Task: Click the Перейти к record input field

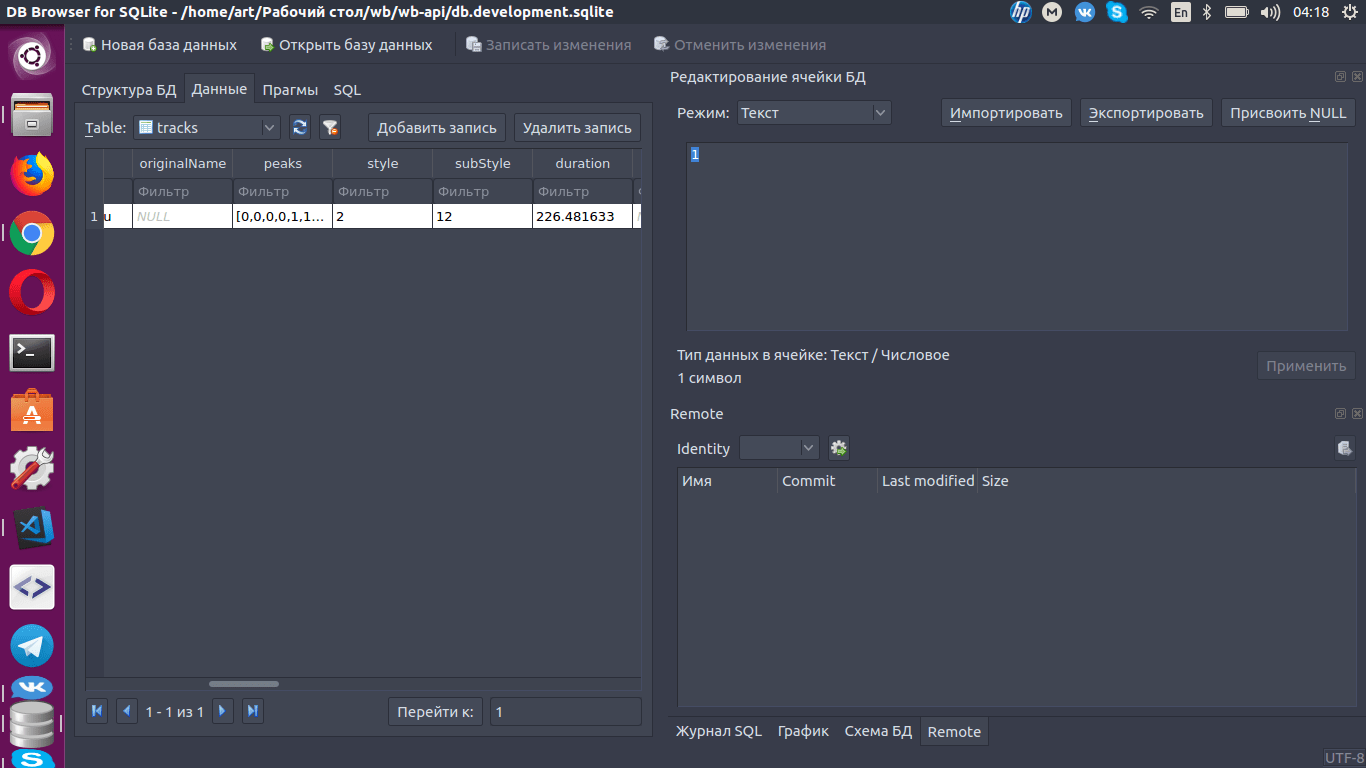Action: pyautogui.click(x=565, y=711)
